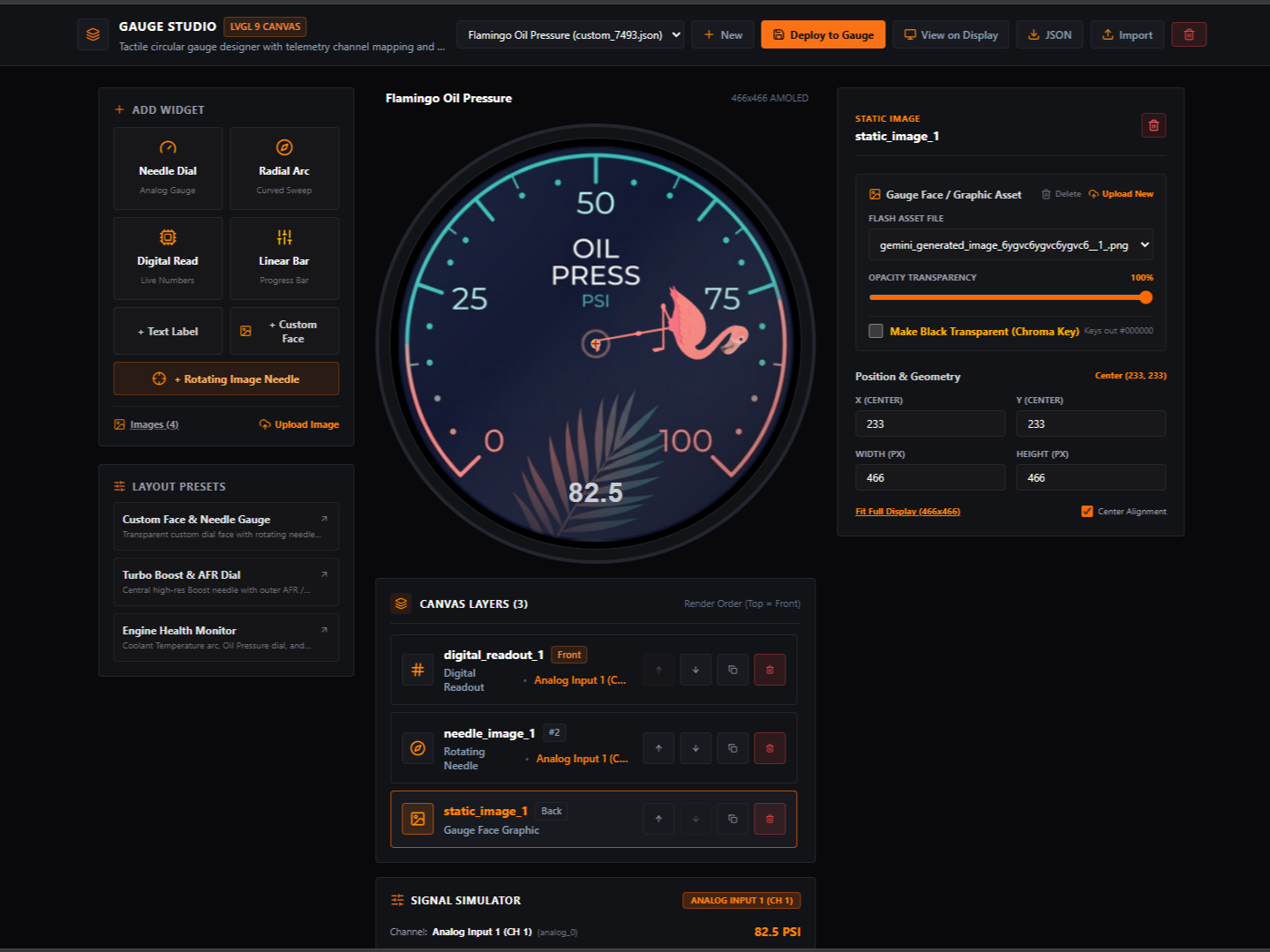Image resolution: width=1270 pixels, height=952 pixels.
Task: Duplicate the digital_readout_1 layer
Action: (x=733, y=670)
